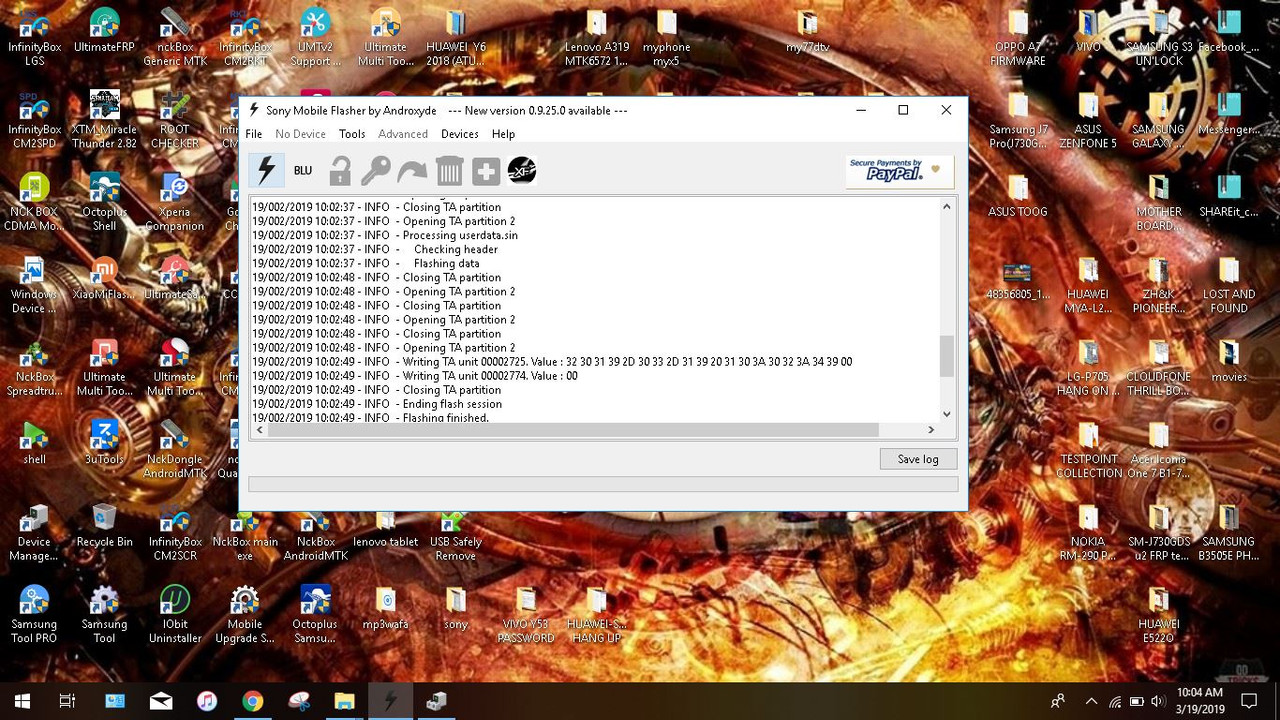Open the Action Center notifications icon
Screen dimensions: 1280x720
[1248, 701]
